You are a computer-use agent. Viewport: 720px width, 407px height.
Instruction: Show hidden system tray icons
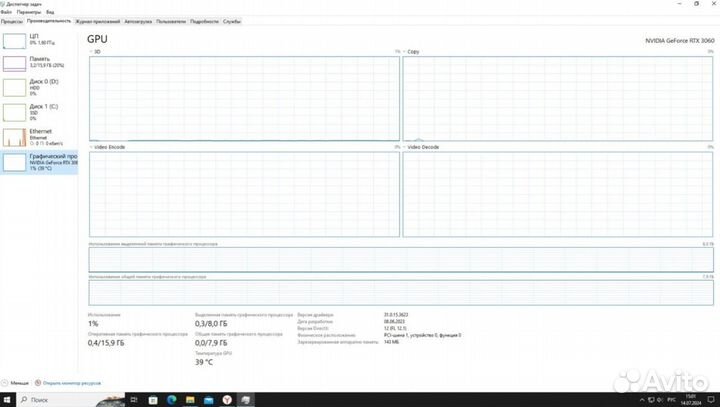pos(642,400)
